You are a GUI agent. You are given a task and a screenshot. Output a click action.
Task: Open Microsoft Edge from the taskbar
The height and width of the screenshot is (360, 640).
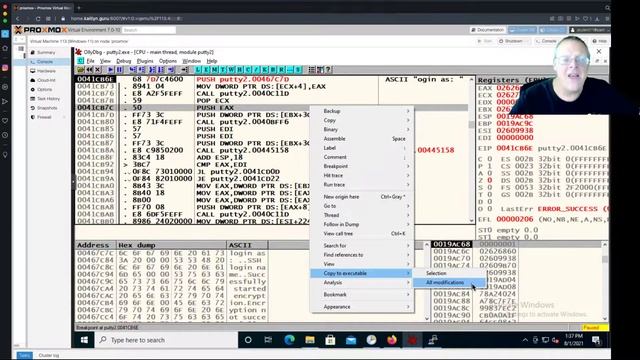(x=289, y=340)
